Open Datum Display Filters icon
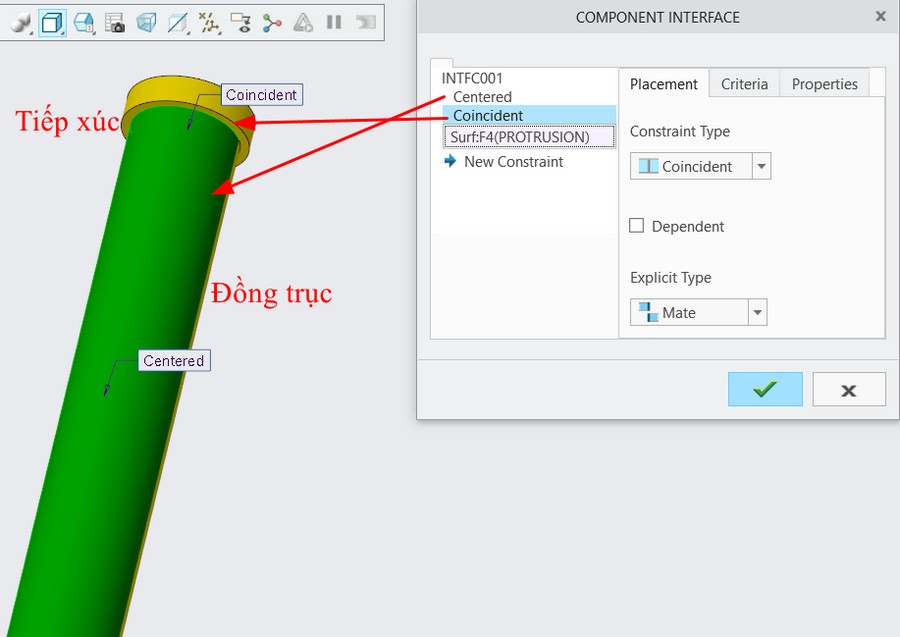This screenshot has height=637, width=900. coord(209,23)
